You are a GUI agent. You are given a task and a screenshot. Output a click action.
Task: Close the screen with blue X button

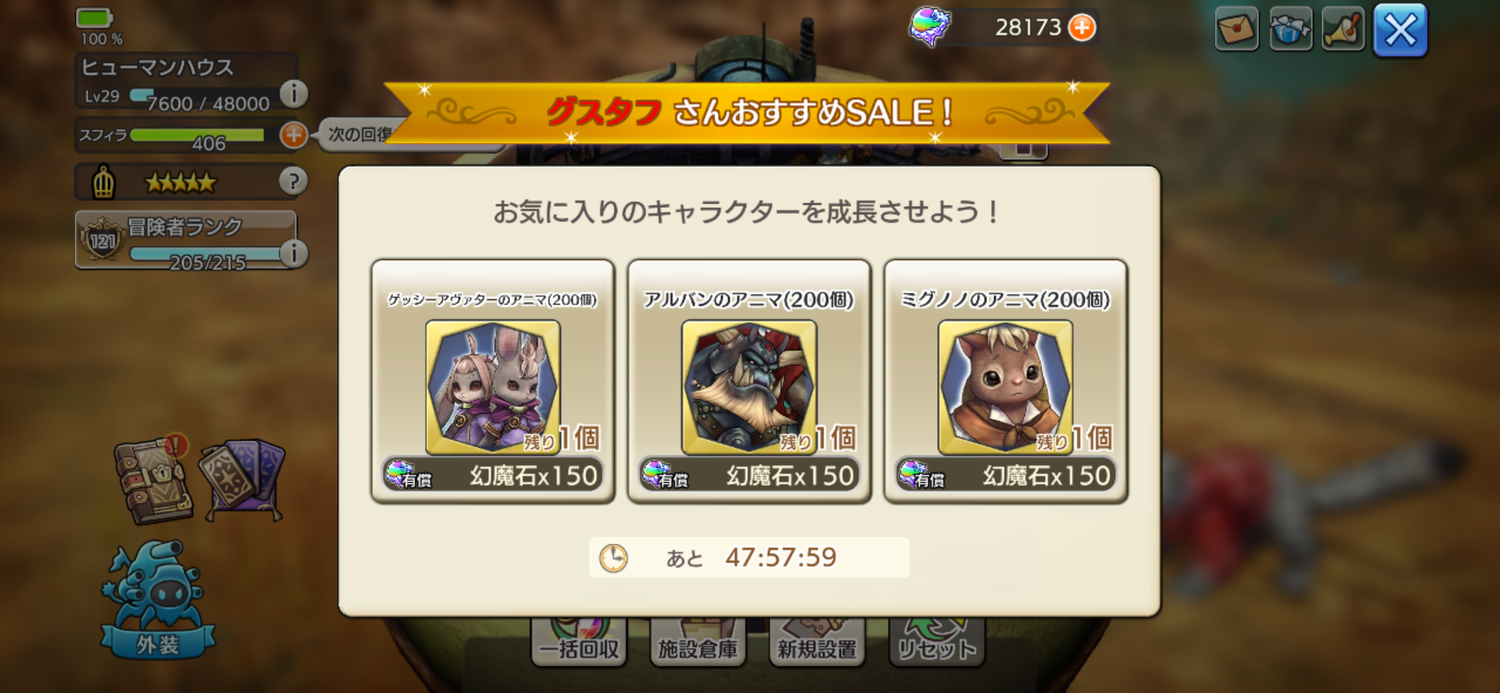point(1400,30)
